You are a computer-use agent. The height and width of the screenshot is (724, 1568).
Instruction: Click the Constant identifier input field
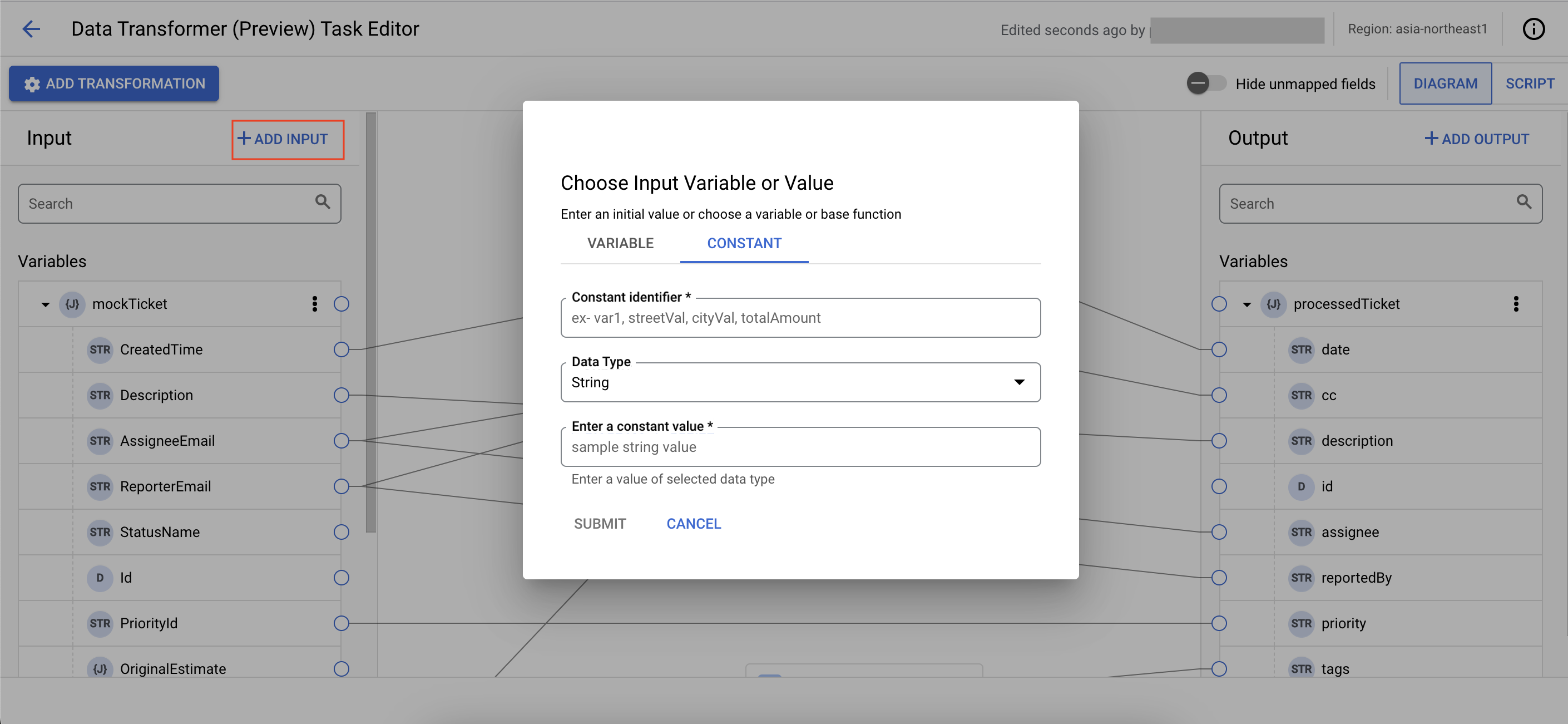click(800, 317)
